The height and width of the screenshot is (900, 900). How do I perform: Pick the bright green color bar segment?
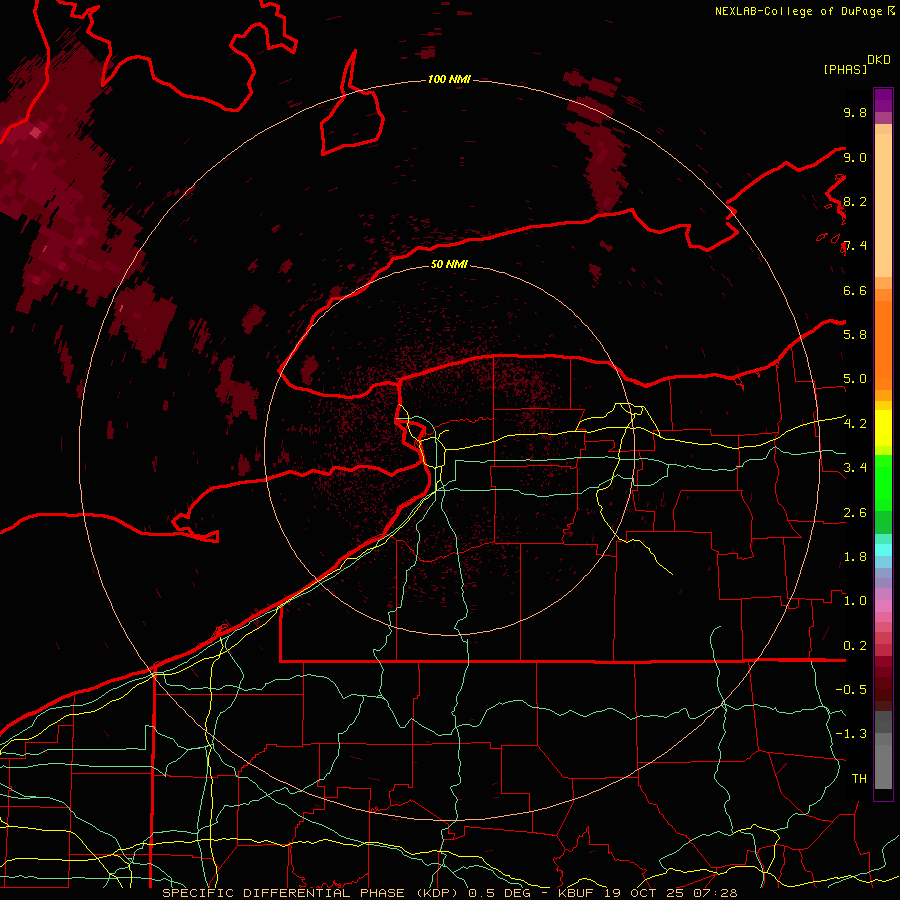click(883, 483)
